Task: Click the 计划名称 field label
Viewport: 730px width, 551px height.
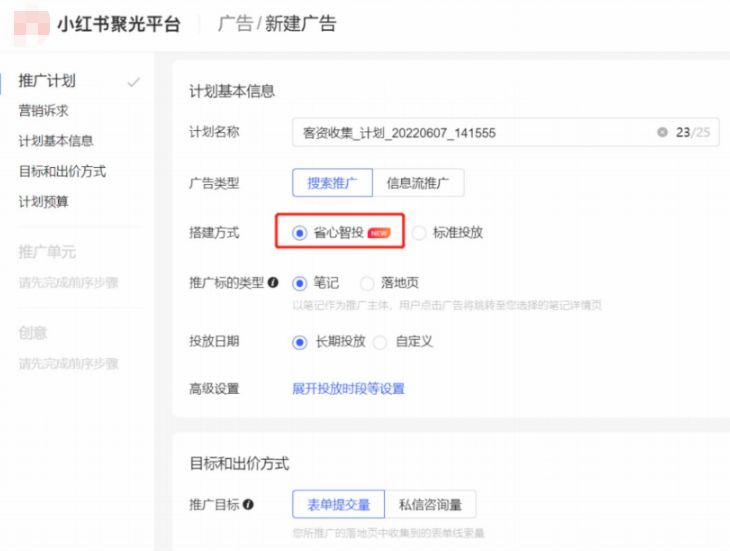Action: point(214,132)
